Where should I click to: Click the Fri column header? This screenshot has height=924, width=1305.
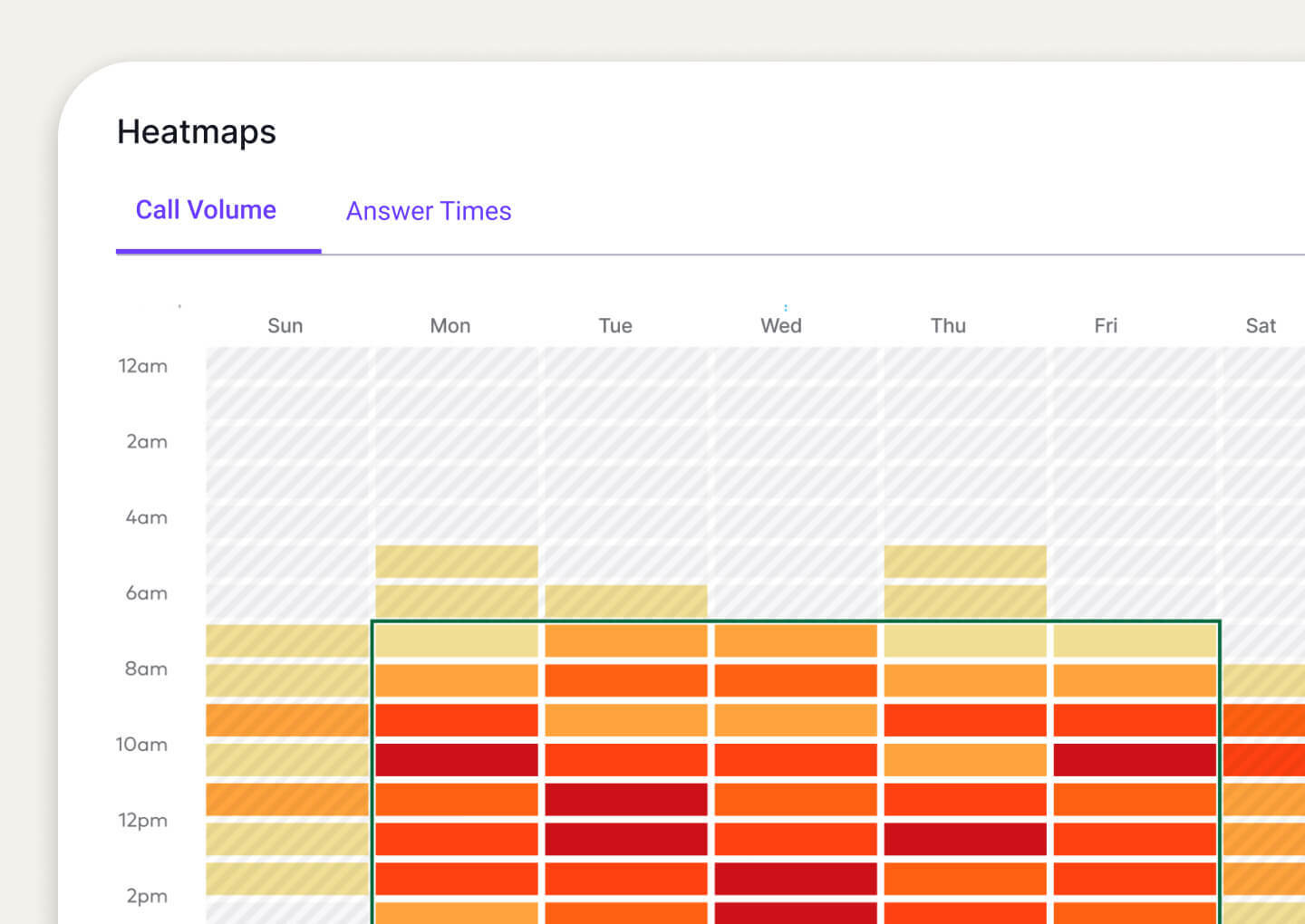pos(1106,326)
